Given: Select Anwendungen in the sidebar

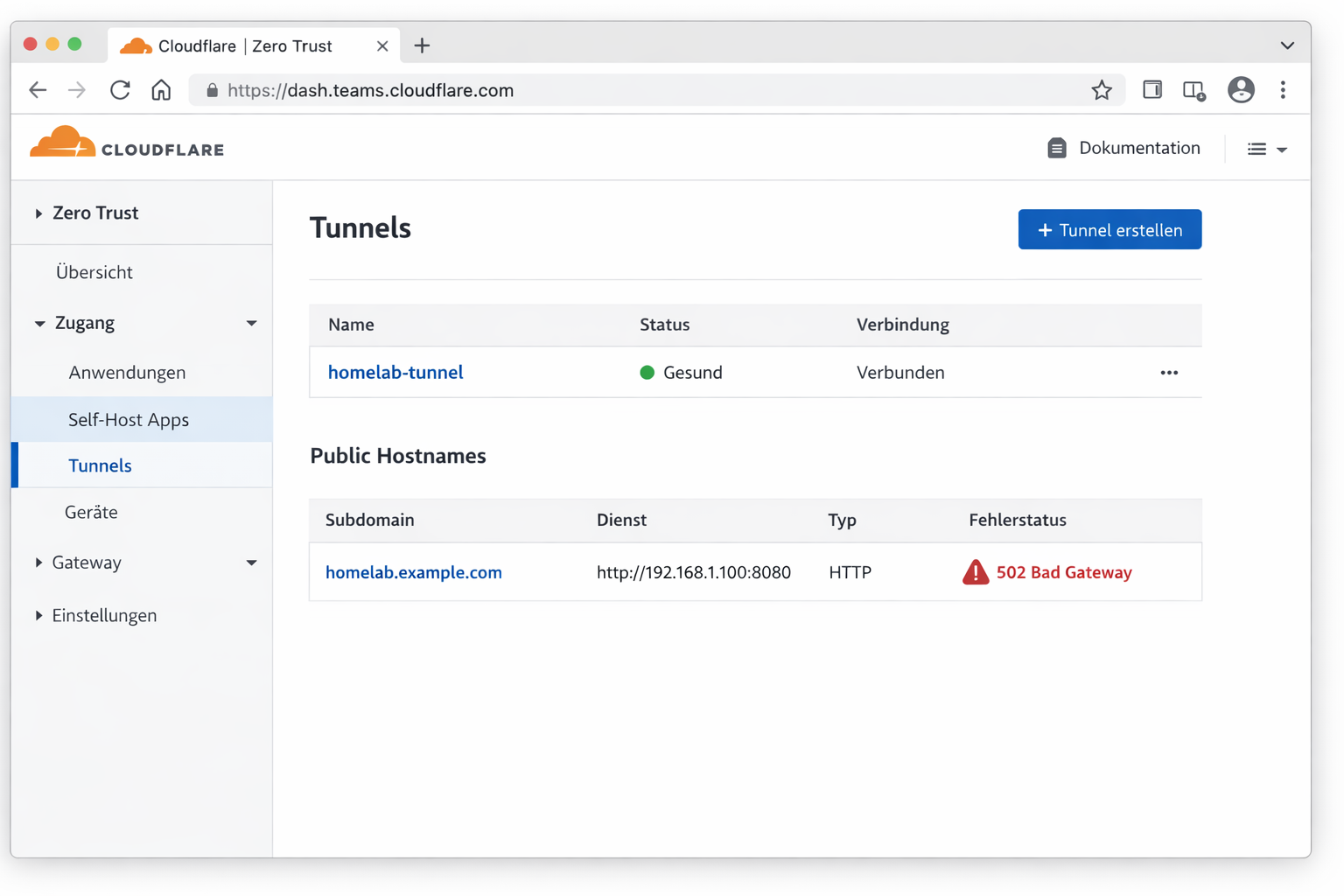Looking at the screenshot, I should point(127,373).
